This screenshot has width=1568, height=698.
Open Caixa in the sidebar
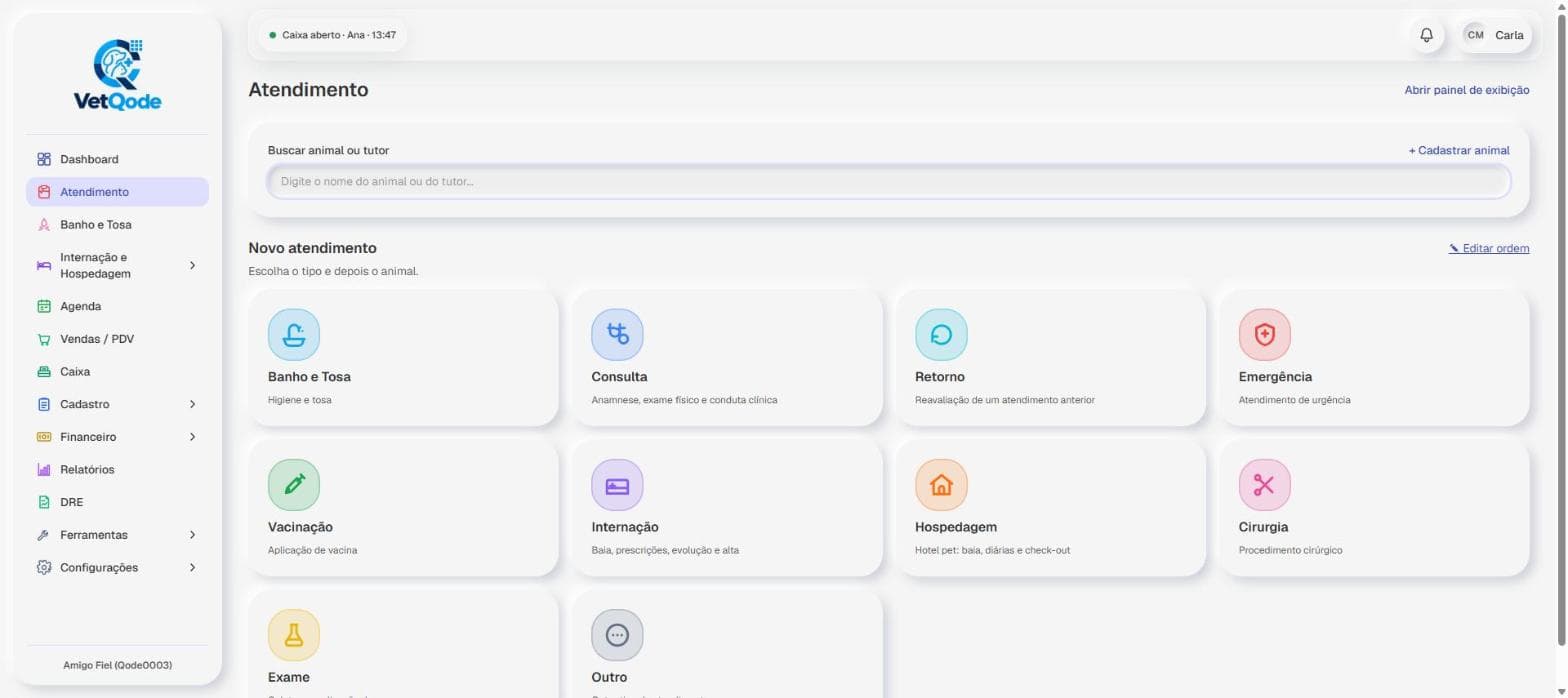pos(117,372)
